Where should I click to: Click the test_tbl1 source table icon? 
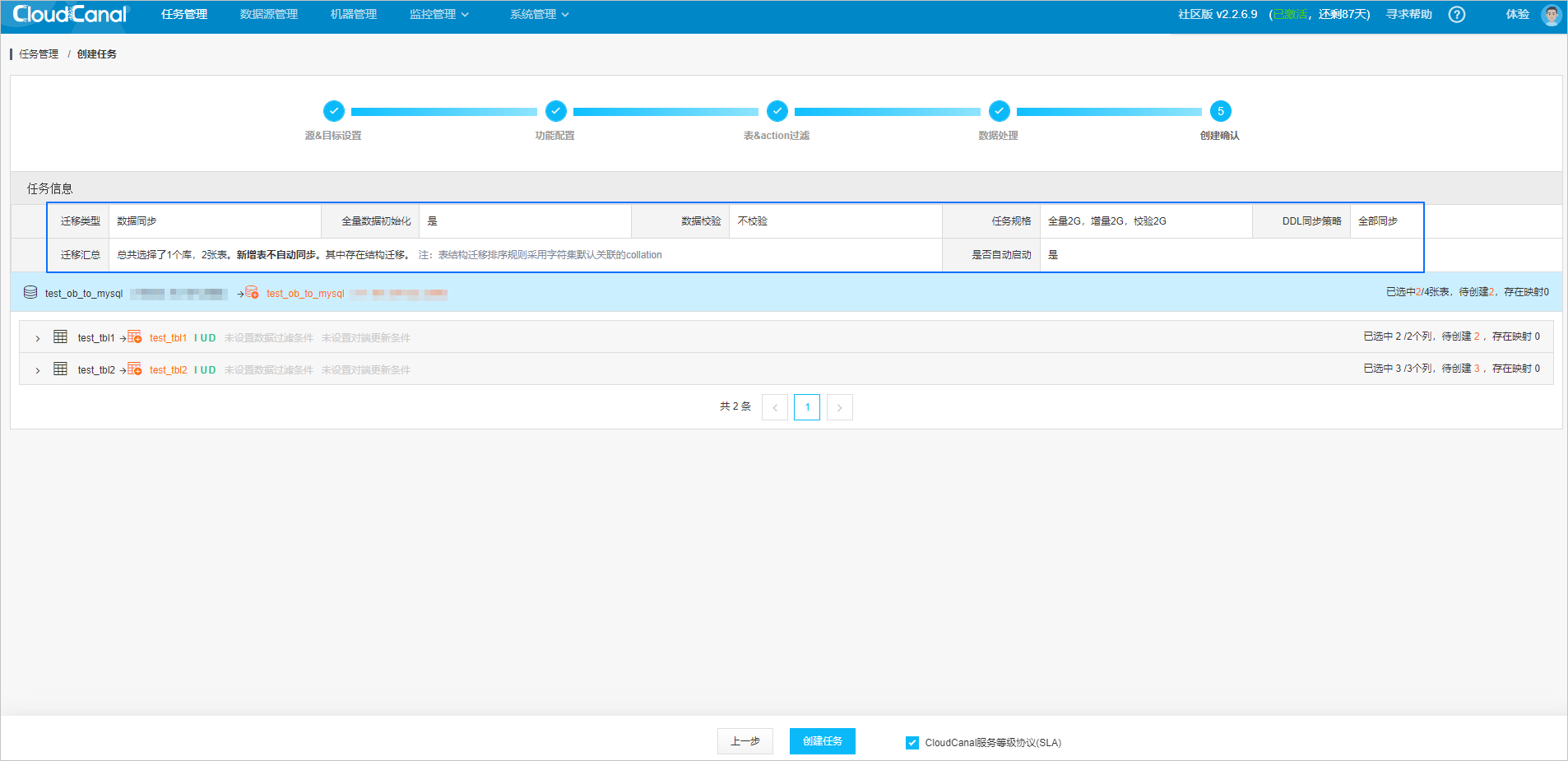60,336
